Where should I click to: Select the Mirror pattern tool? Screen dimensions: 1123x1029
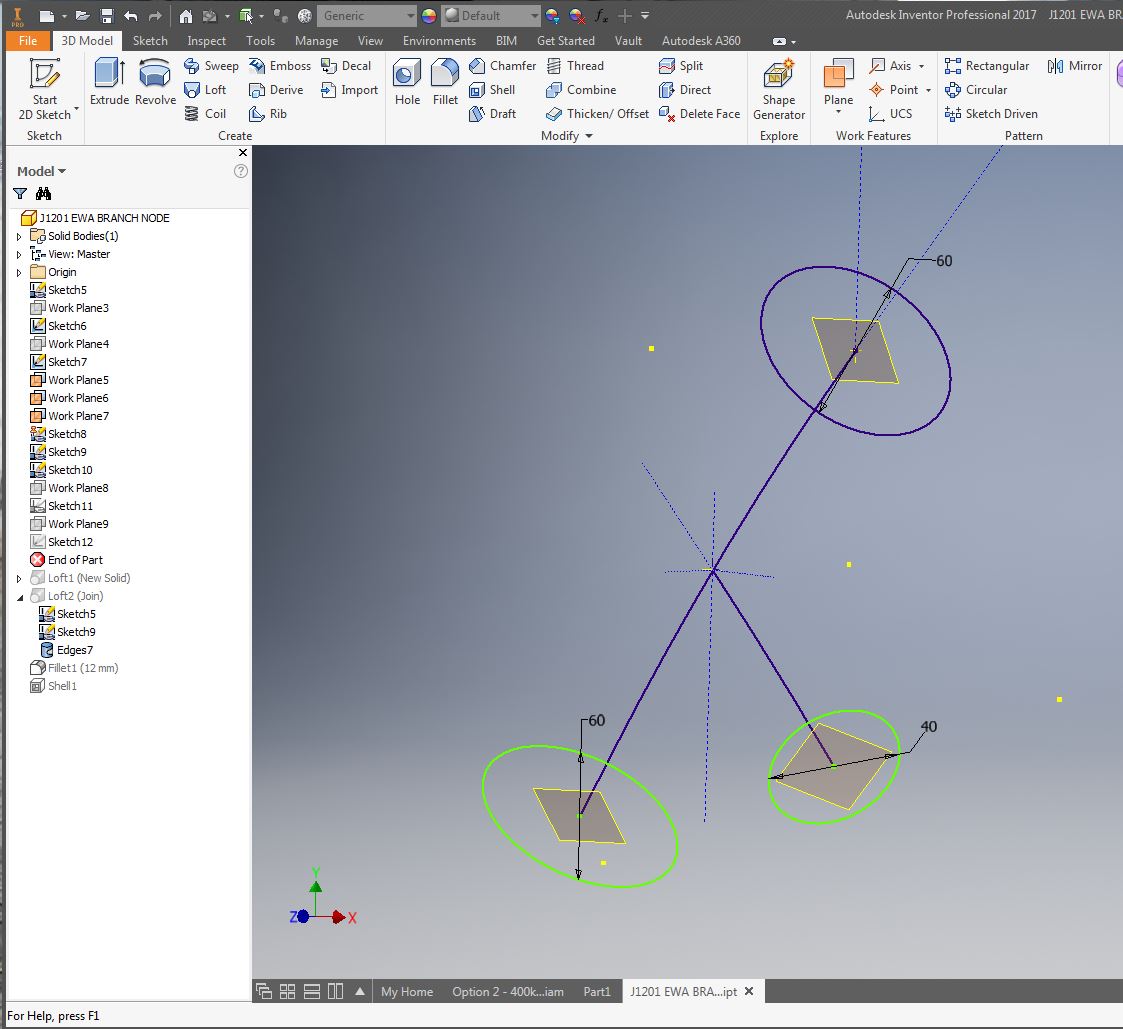tap(1074, 65)
